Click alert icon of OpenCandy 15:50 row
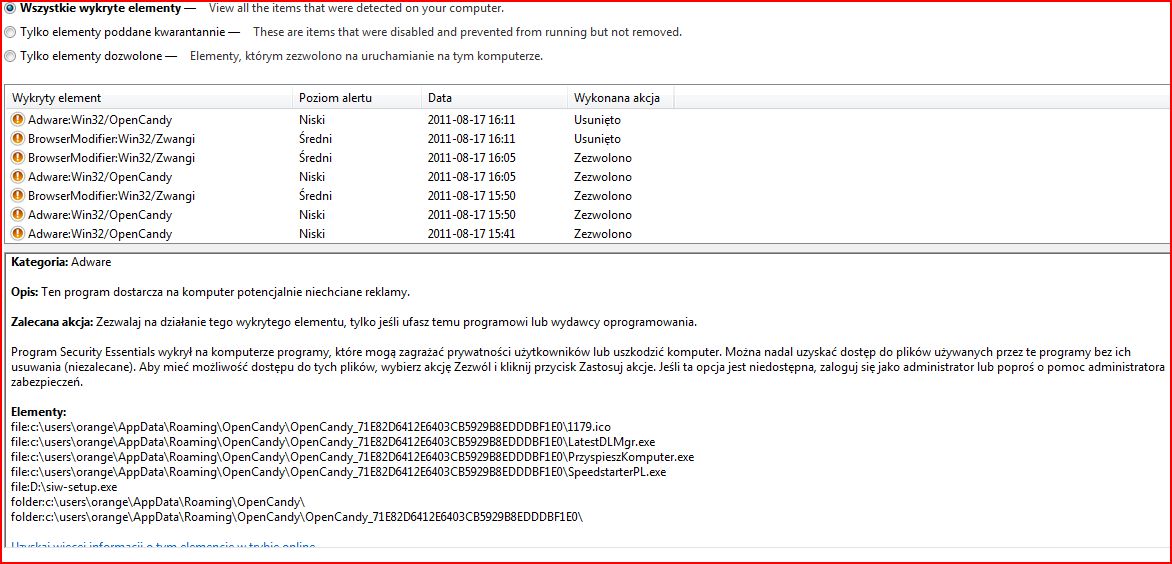Image resolution: width=1172 pixels, height=564 pixels. point(18,214)
